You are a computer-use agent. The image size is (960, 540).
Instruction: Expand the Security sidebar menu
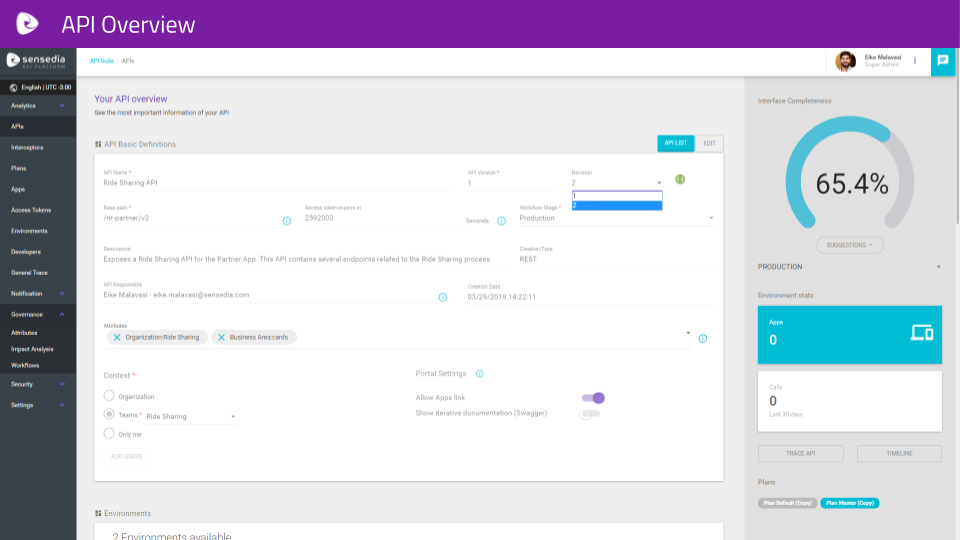38,384
